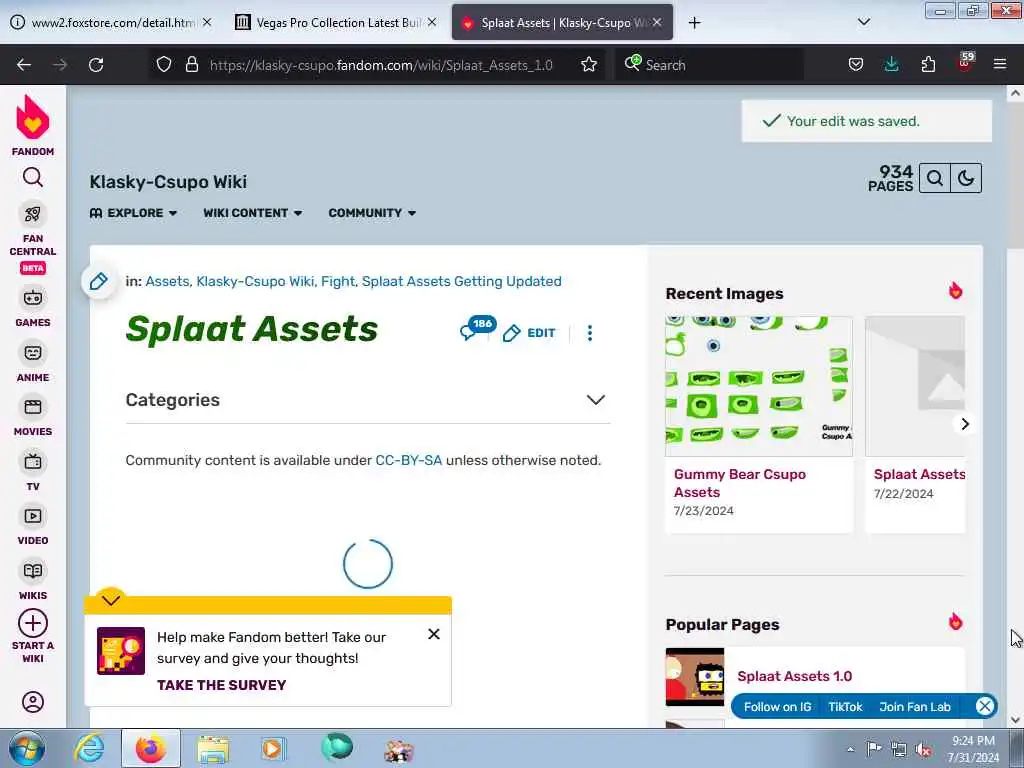This screenshot has height=768, width=1024.
Task: Show hidden system tray icons arrow
Action: [850, 749]
